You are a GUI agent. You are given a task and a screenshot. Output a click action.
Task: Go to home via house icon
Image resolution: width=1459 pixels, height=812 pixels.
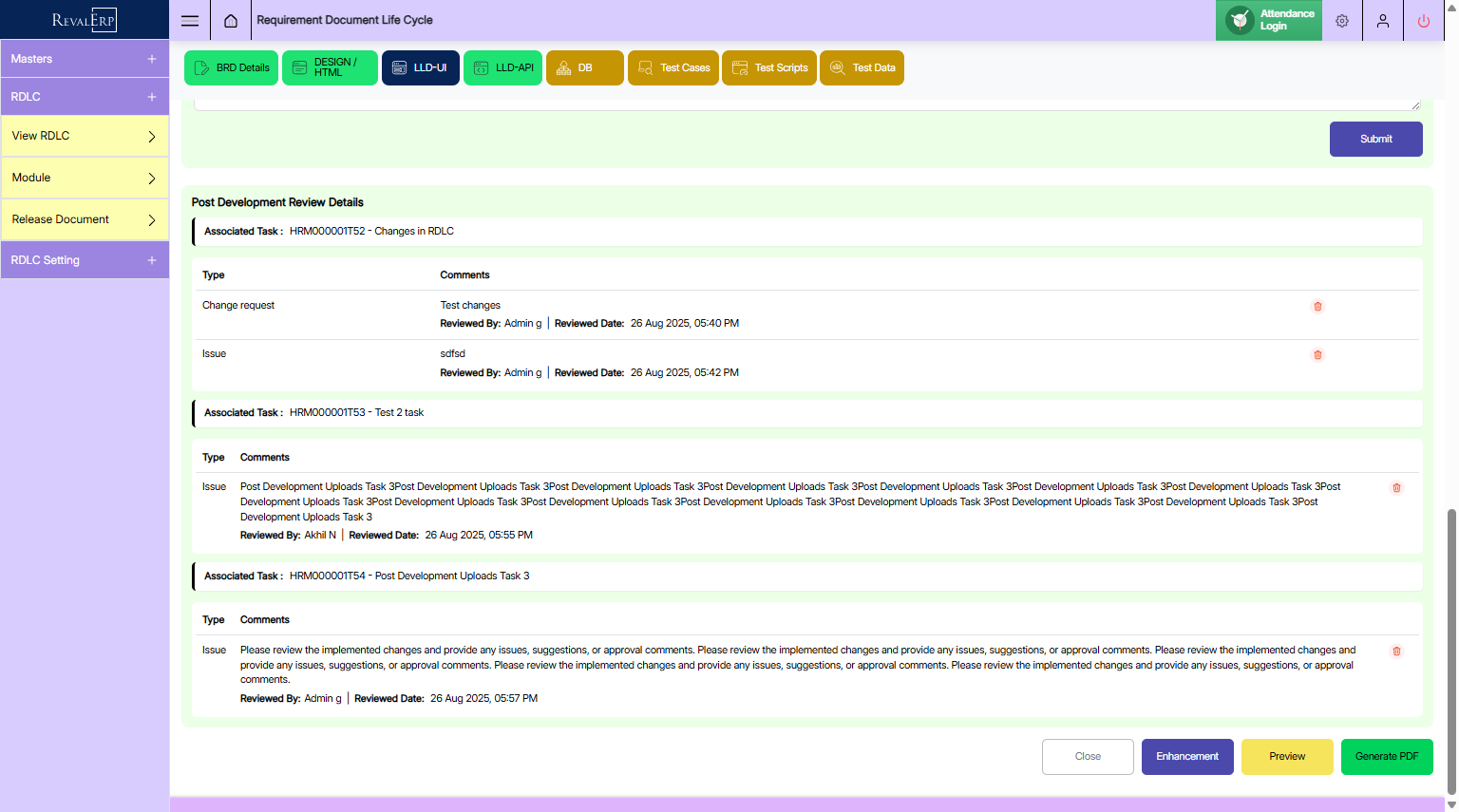231,21
